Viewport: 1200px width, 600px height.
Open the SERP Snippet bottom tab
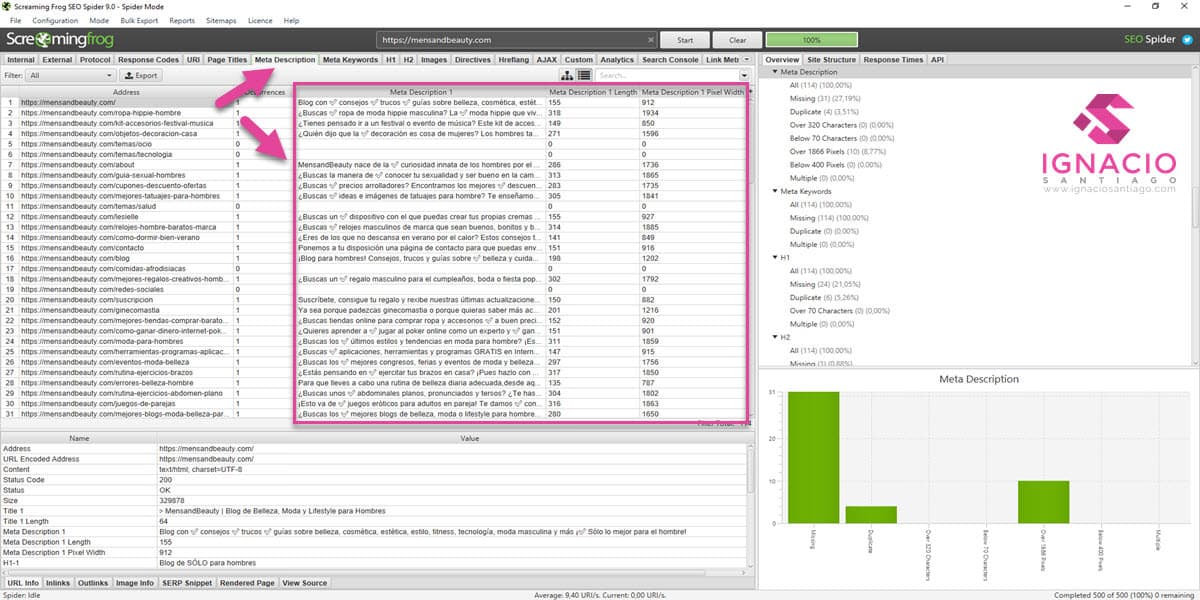pos(187,582)
